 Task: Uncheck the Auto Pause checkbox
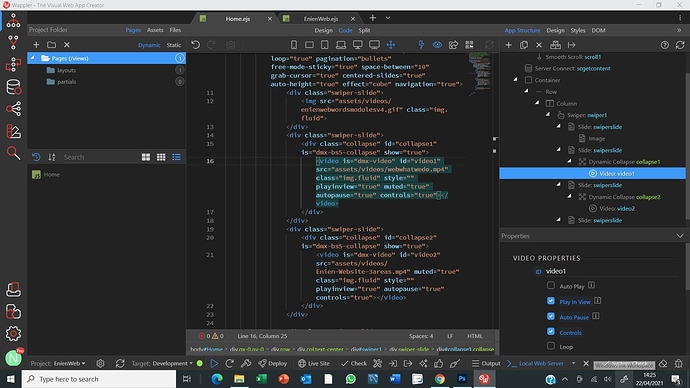point(551,316)
